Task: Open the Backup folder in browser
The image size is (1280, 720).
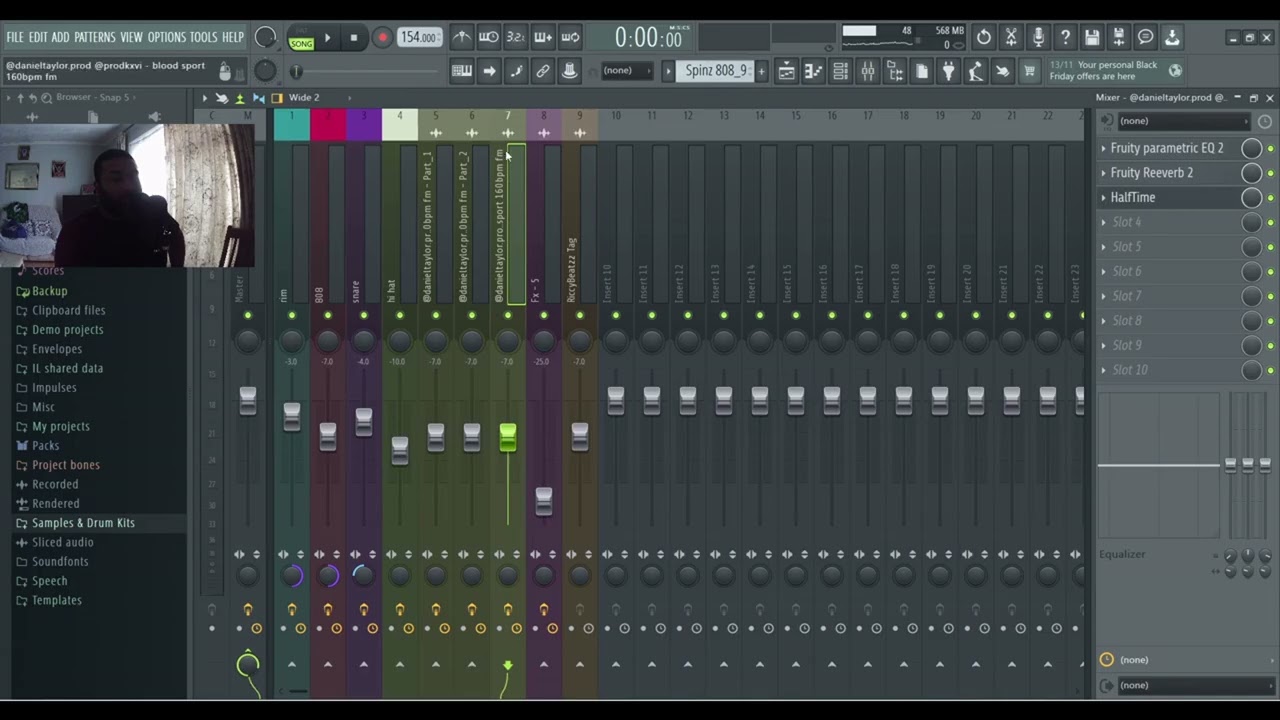Action: (x=49, y=291)
